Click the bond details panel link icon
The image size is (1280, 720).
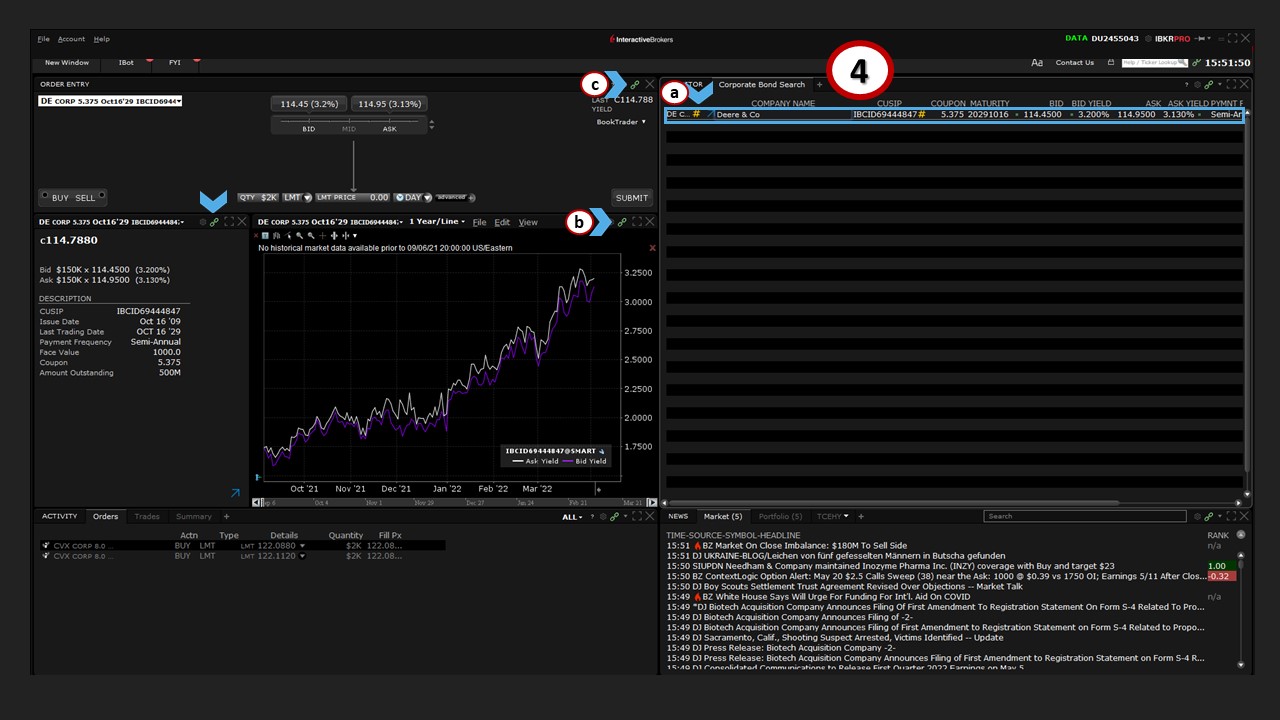pos(214,222)
